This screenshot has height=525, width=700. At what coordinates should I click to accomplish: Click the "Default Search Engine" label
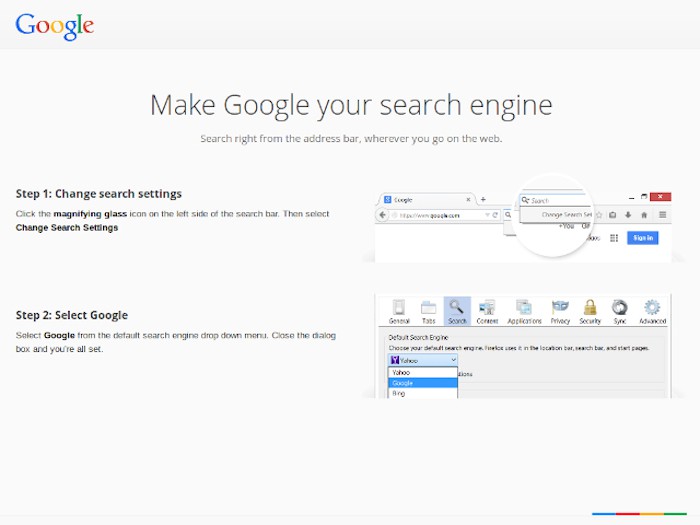[418, 338]
